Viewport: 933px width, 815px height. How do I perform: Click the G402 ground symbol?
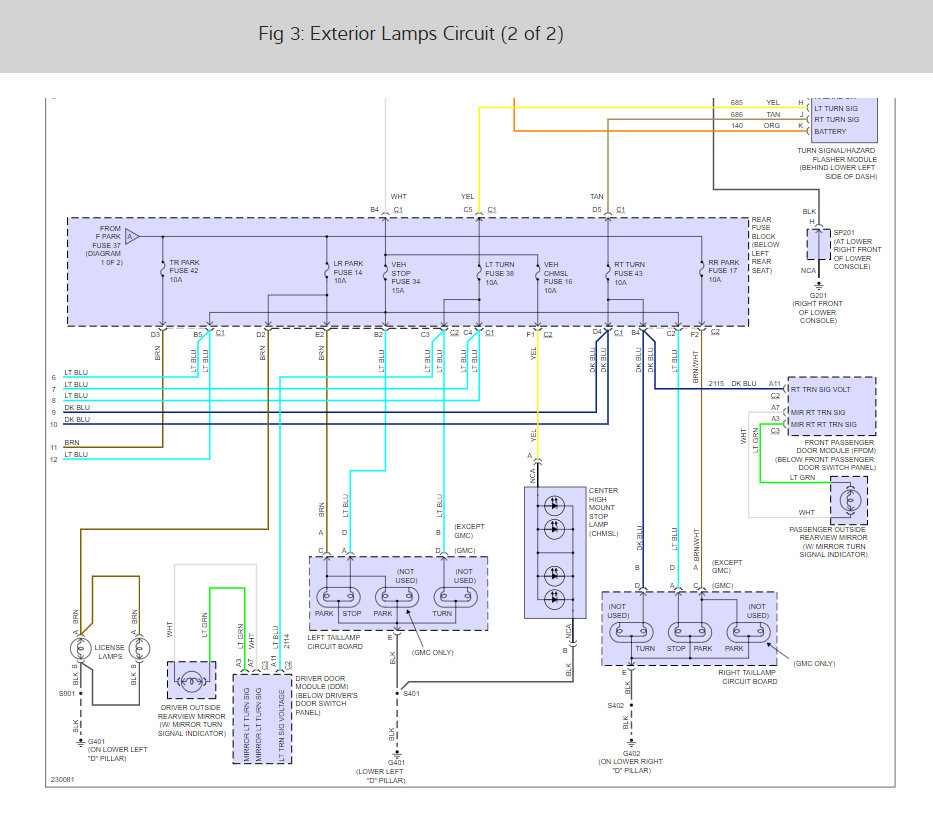coord(631,743)
